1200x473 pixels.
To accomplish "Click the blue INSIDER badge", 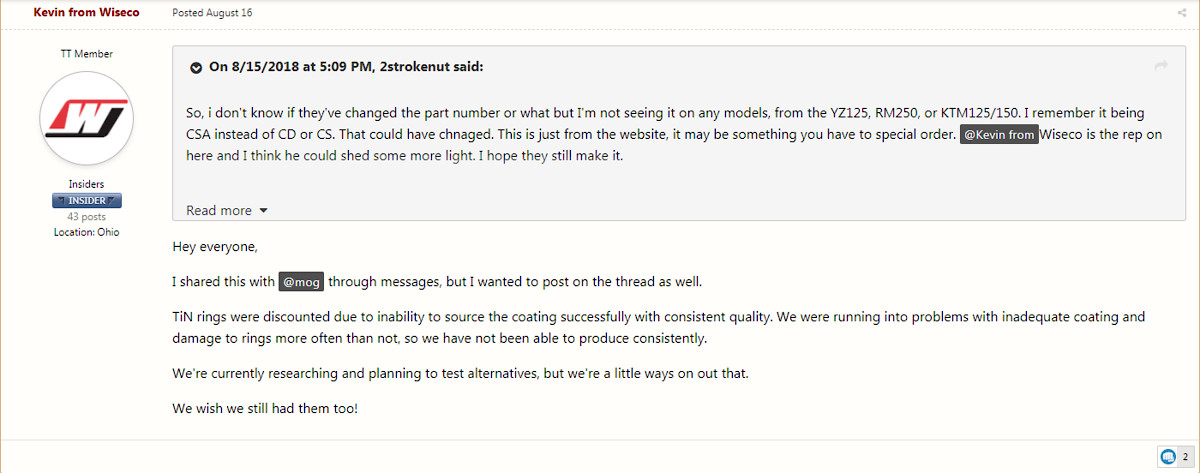I will pos(87,201).
